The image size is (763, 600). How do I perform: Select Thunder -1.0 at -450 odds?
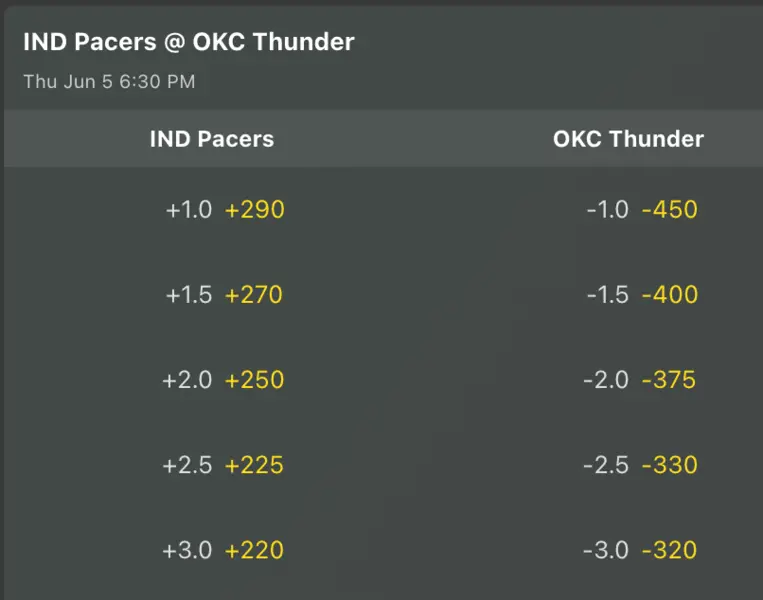(641, 210)
